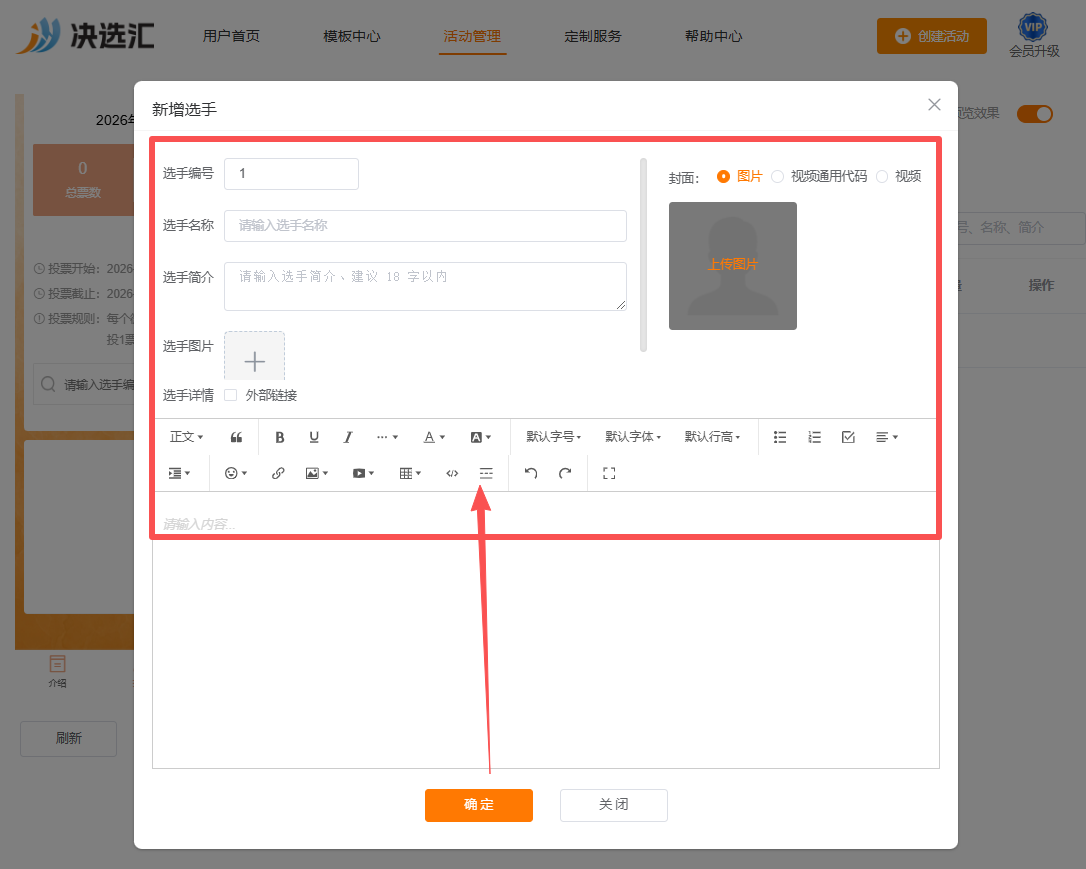This screenshot has height=869, width=1086.
Task: Click the 总票数 stat card in background
Action: (x=83, y=180)
